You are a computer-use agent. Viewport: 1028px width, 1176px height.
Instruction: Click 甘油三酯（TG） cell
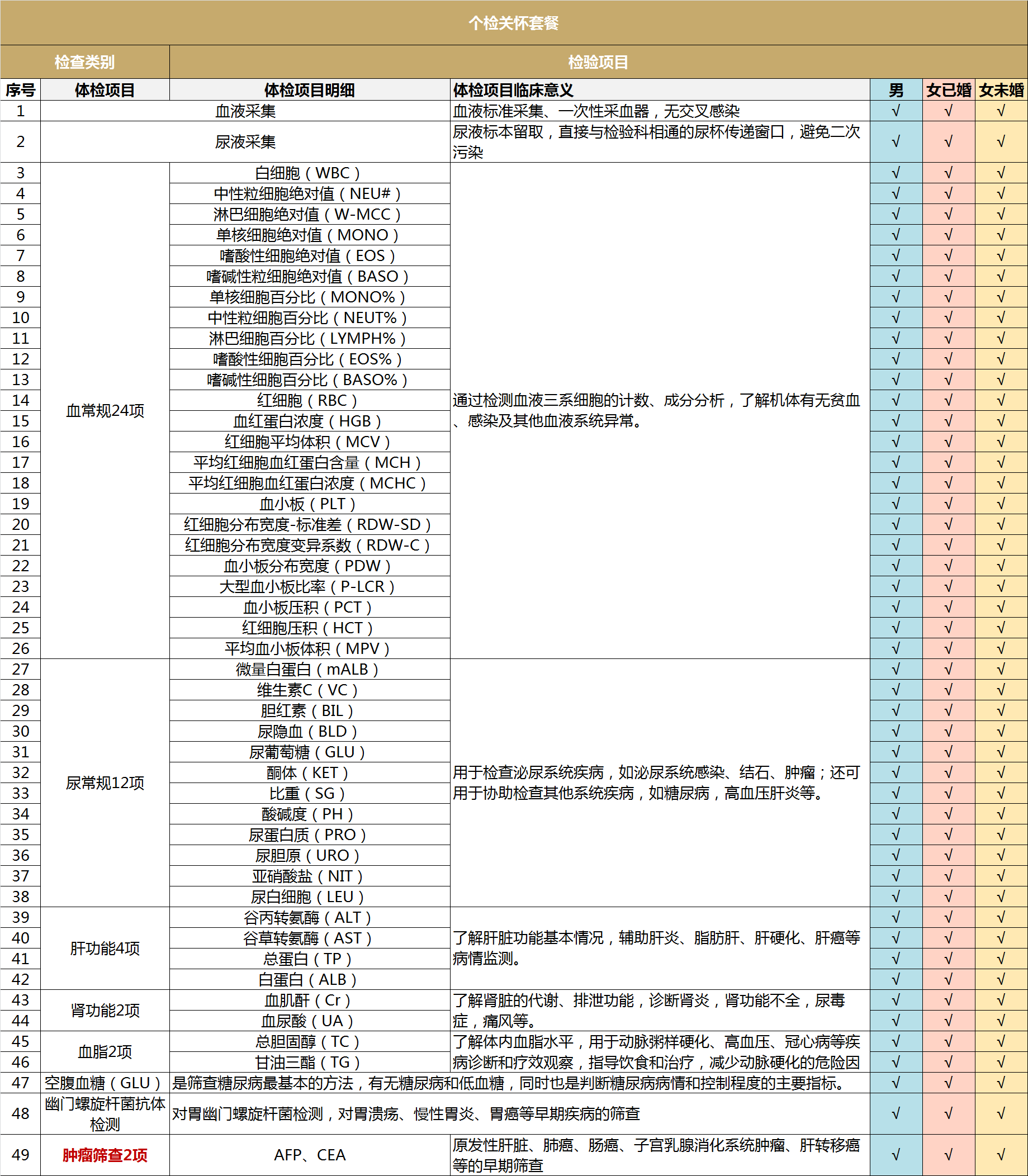[x=310, y=1063]
